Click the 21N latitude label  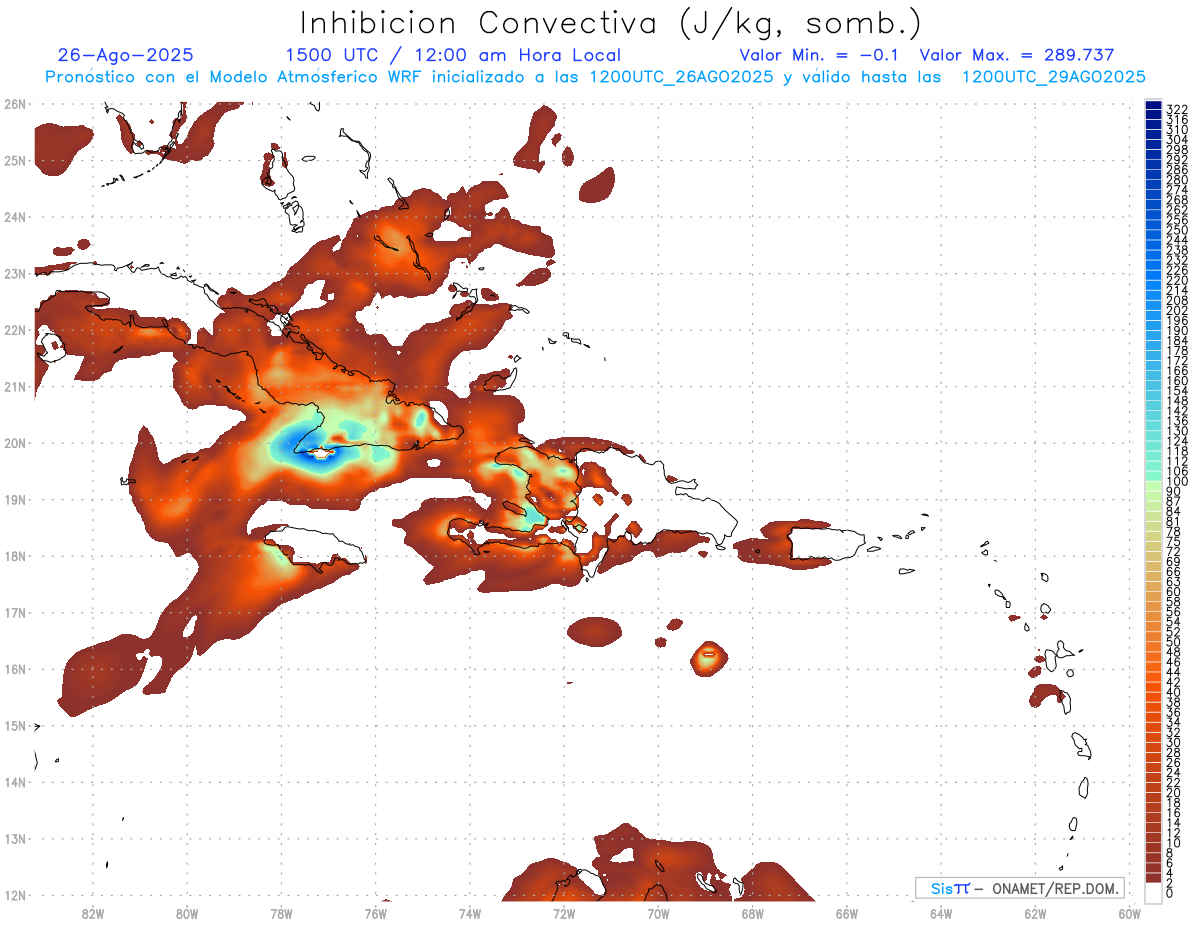pos(14,386)
